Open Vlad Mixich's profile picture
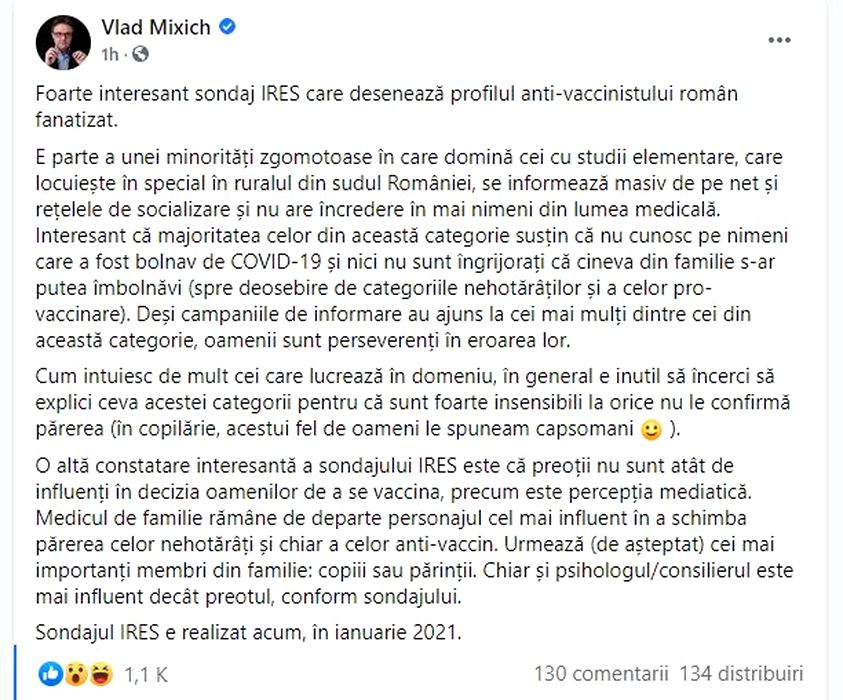Screen dimensions: 843x700 pos(61,40)
